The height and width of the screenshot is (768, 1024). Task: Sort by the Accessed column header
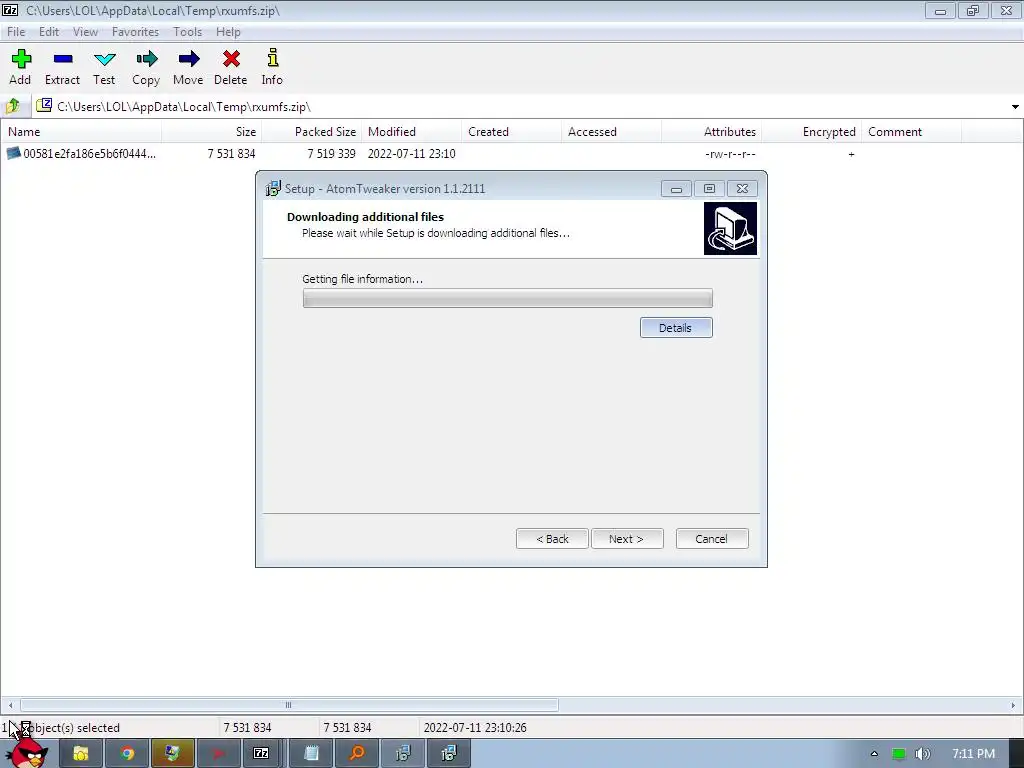click(x=611, y=131)
